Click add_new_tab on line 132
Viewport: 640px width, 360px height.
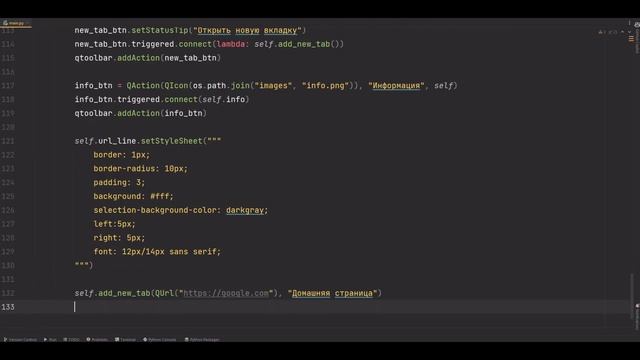(124, 293)
